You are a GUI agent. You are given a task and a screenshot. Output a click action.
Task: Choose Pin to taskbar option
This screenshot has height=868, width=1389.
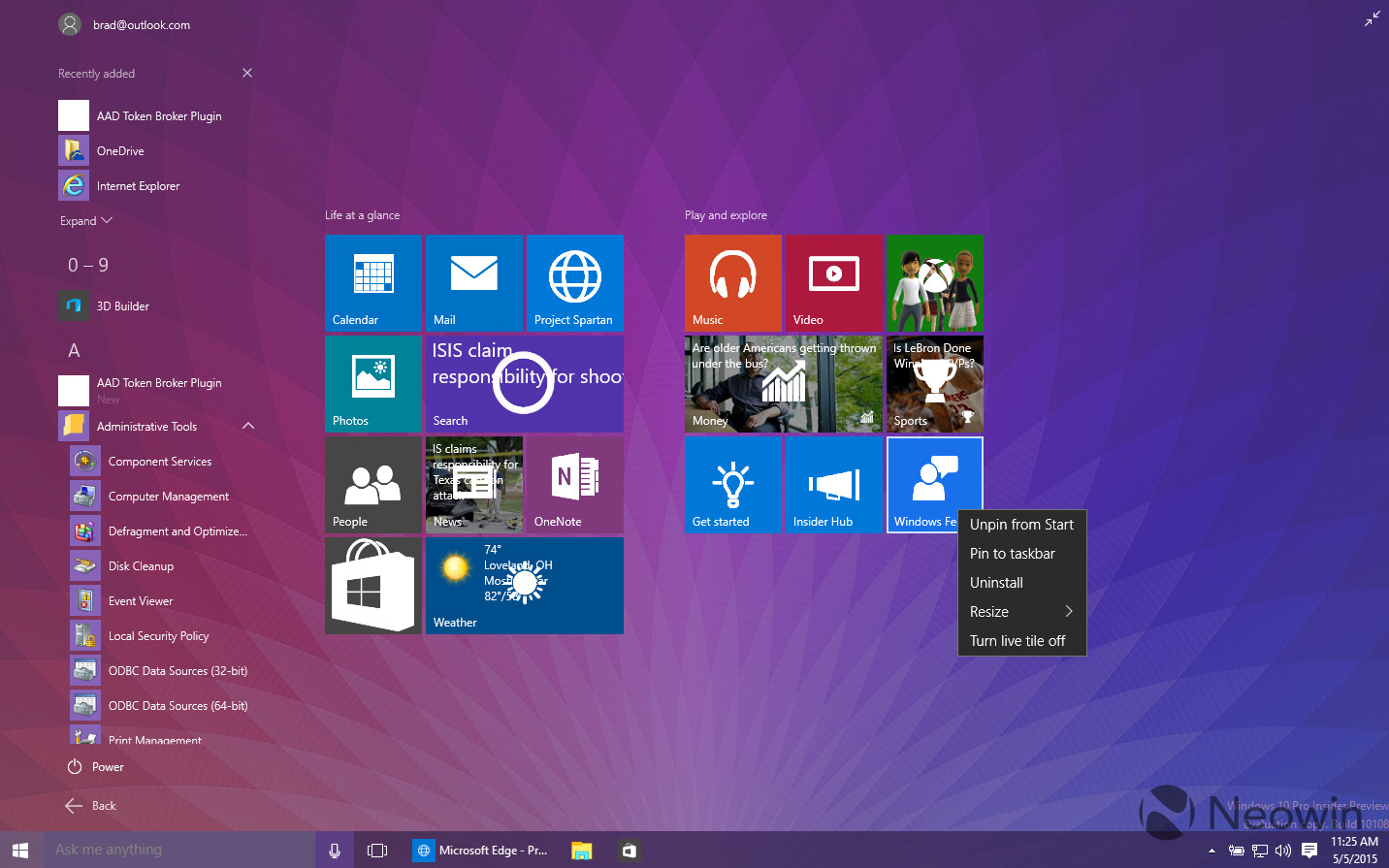click(1013, 554)
